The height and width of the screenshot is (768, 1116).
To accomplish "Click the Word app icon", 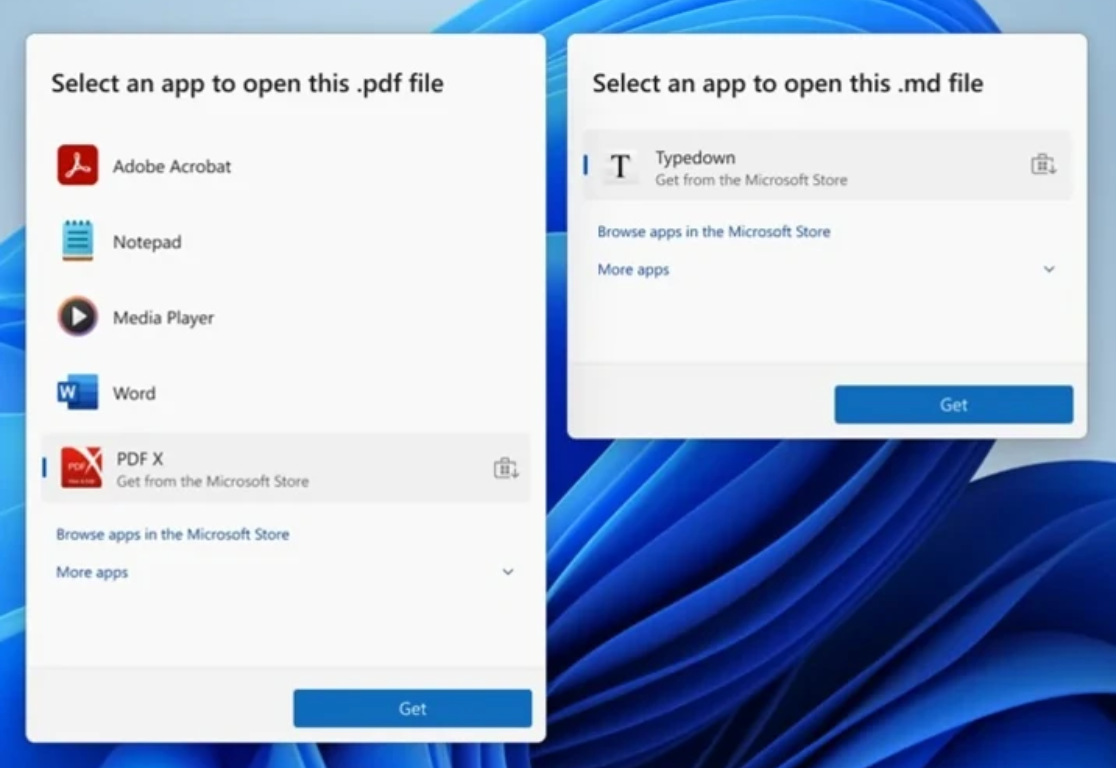I will (x=77, y=392).
